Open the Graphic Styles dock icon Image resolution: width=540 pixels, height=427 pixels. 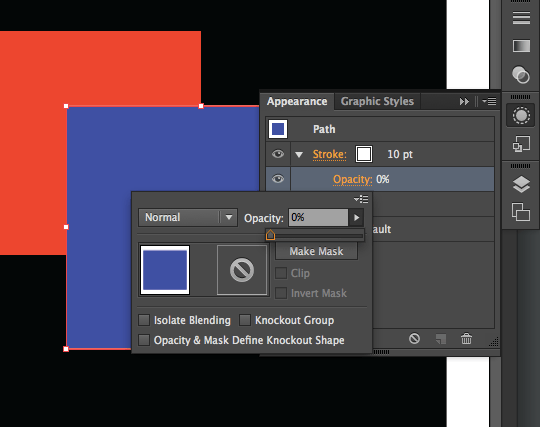(x=521, y=144)
